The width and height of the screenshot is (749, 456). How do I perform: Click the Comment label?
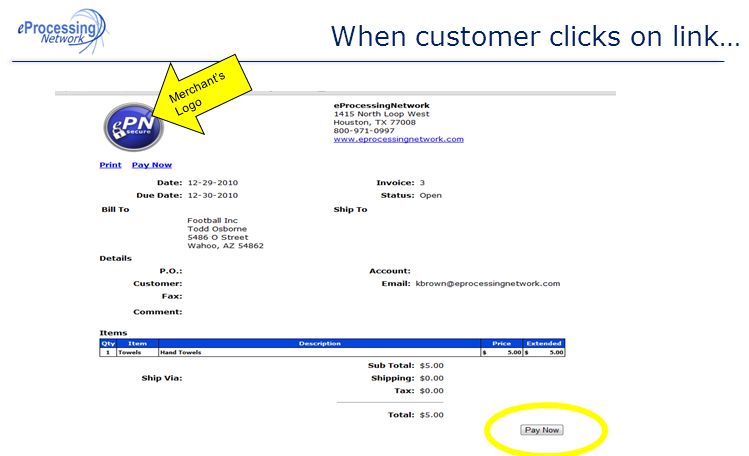158,312
